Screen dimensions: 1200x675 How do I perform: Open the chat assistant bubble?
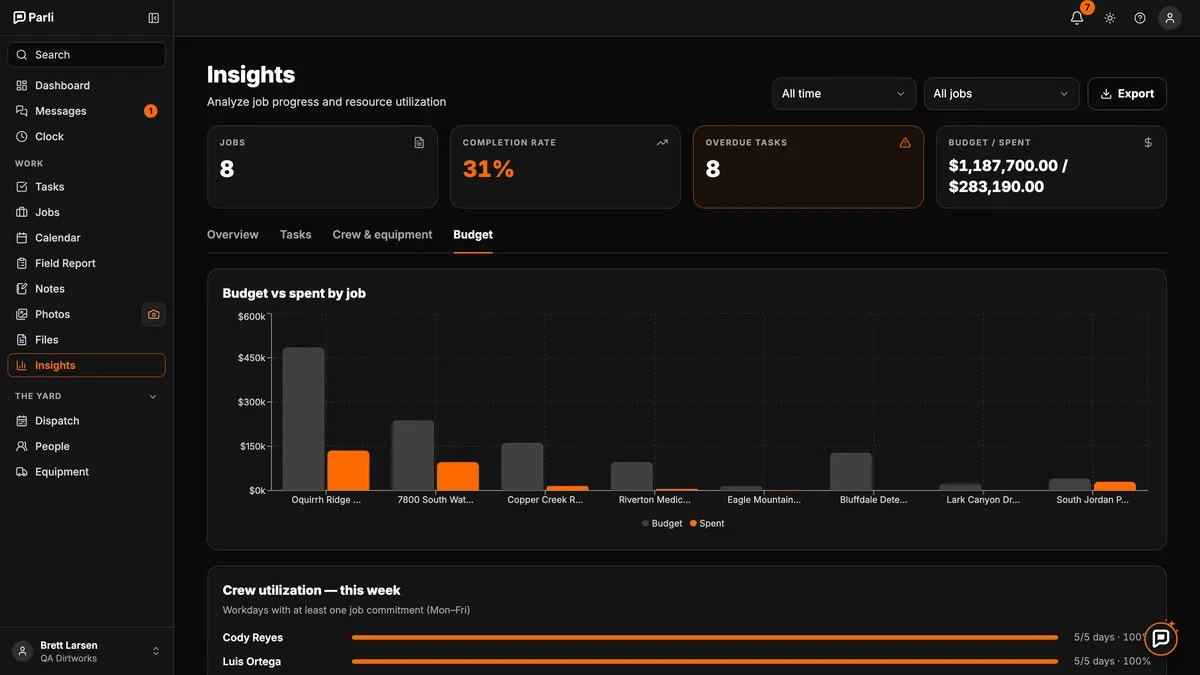click(1161, 638)
